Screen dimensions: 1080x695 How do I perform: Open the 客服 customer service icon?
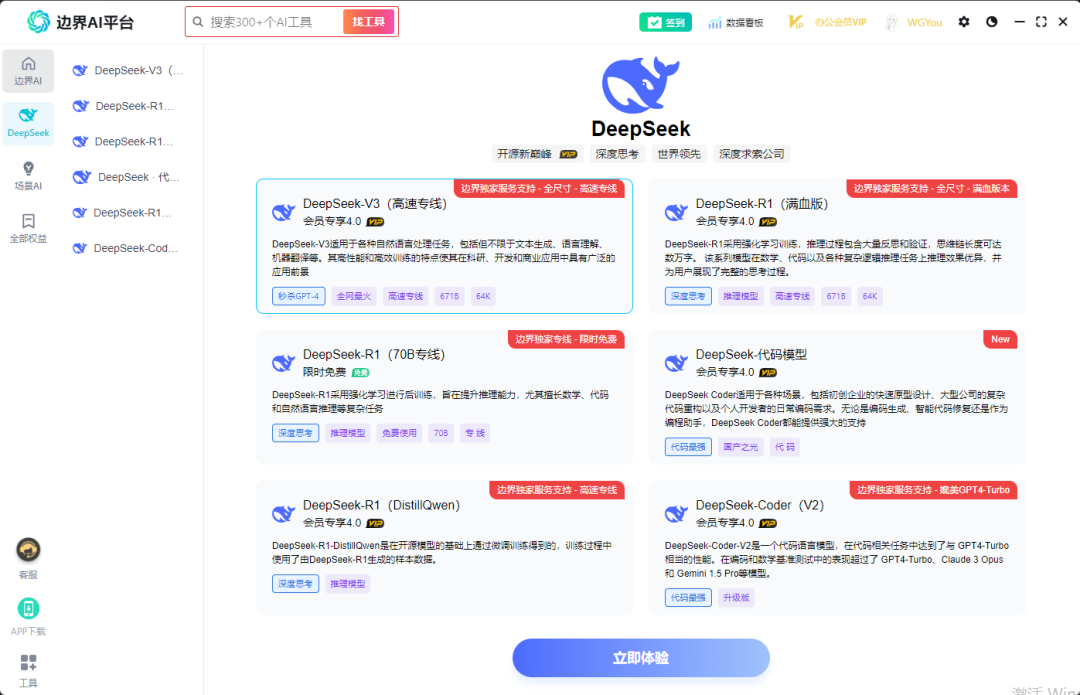point(28,550)
